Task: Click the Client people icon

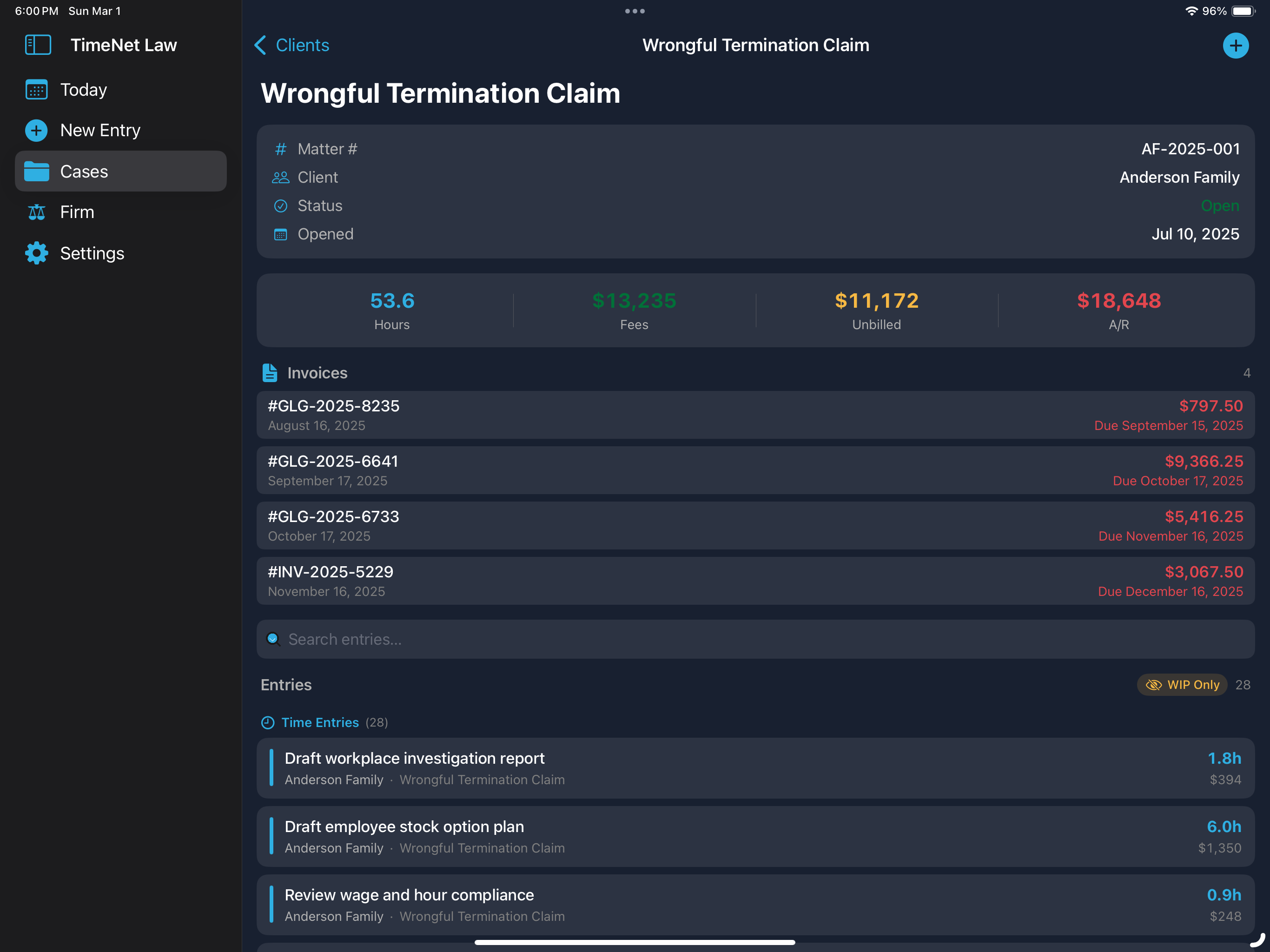Action: coord(281,178)
